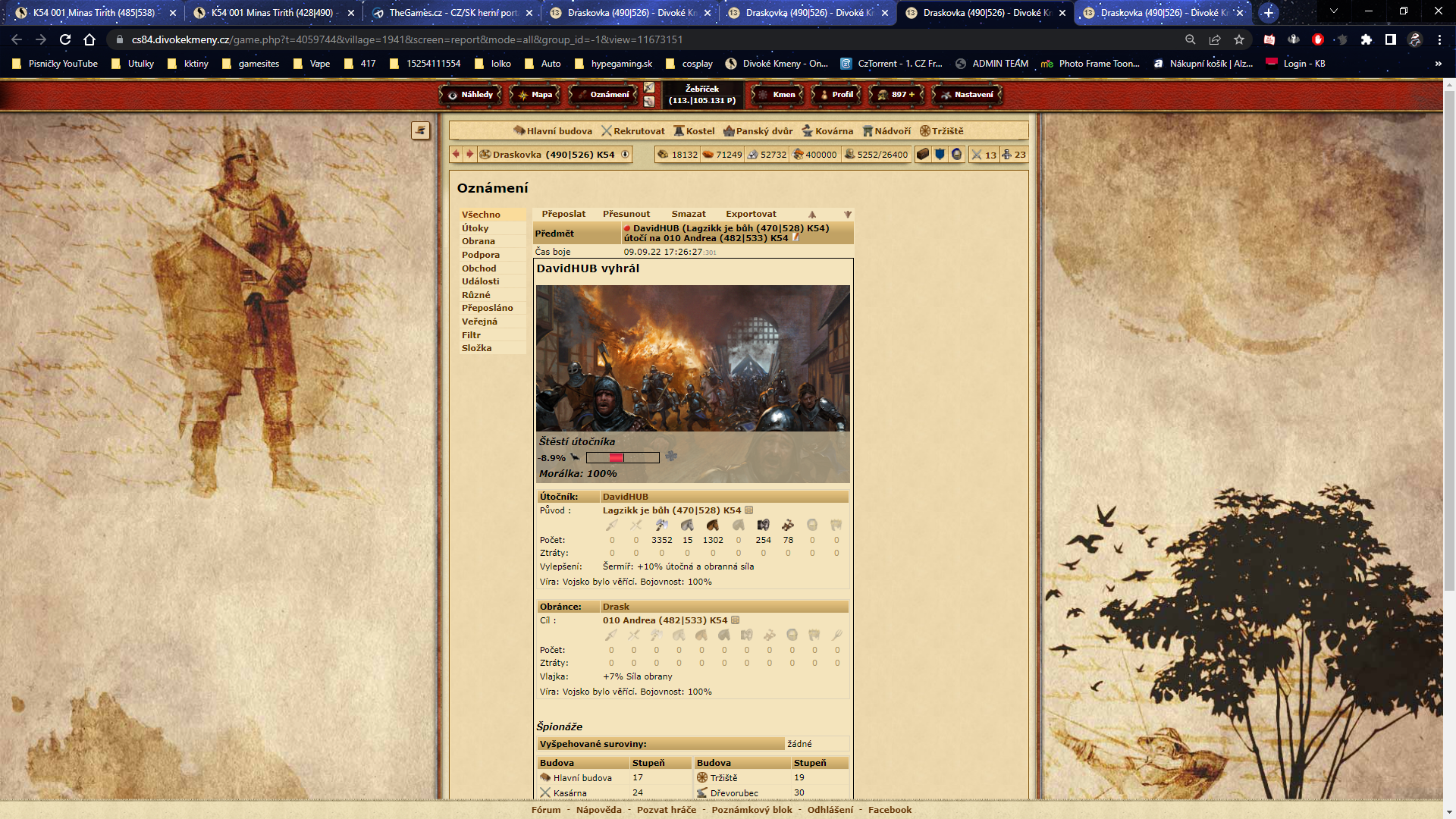Go to next report down arrow
This screenshot has width=1456, height=819.
click(848, 215)
